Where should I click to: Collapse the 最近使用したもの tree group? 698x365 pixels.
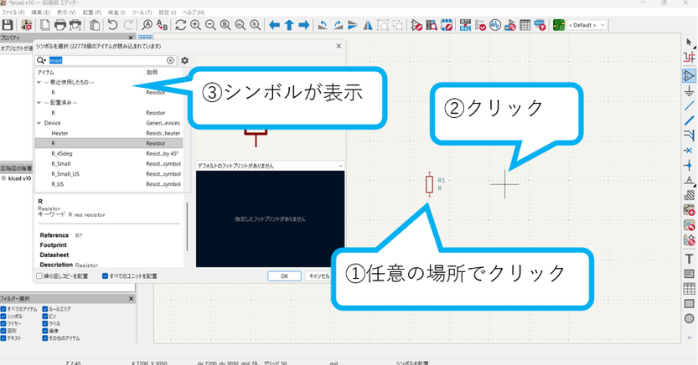[x=39, y=82]
